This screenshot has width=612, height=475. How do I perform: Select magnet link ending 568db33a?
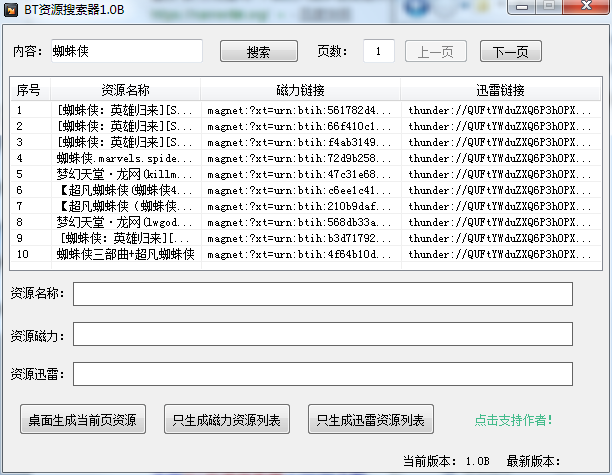point(299,222)
